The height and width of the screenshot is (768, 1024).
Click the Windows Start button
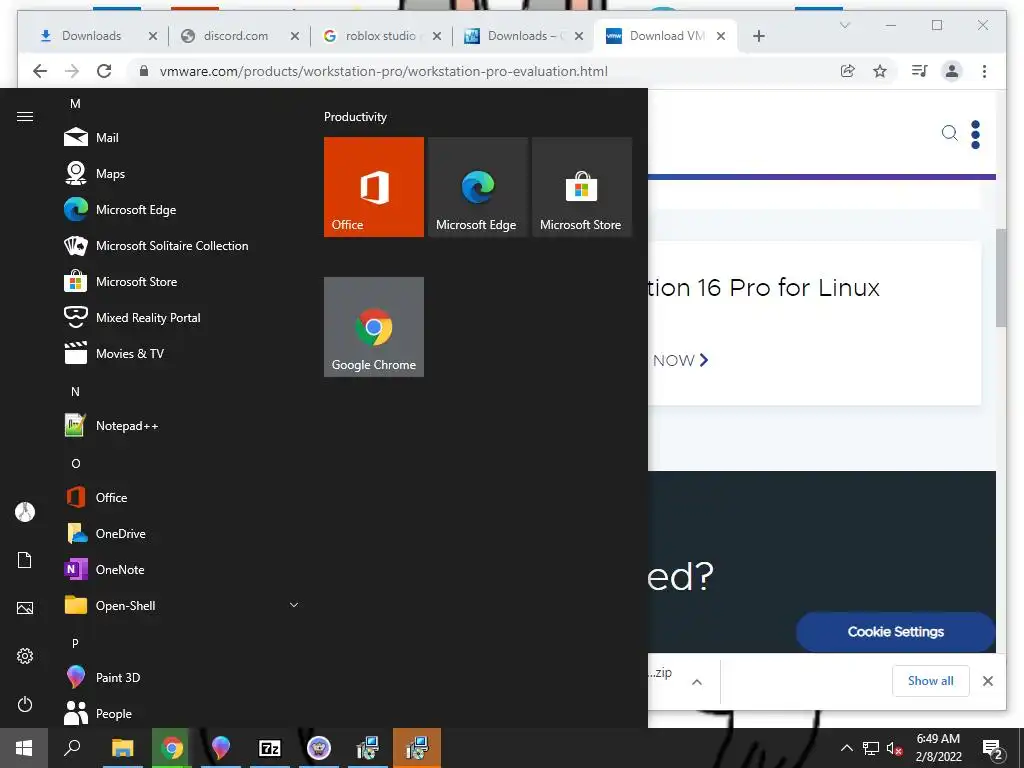(x=24, y=748)
